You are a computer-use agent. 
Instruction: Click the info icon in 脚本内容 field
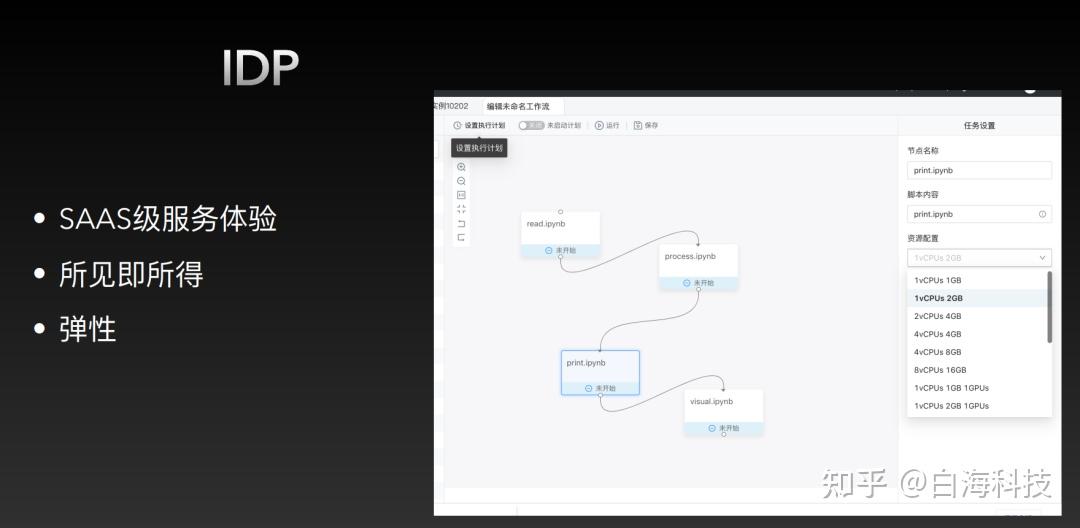point(1042,214)
